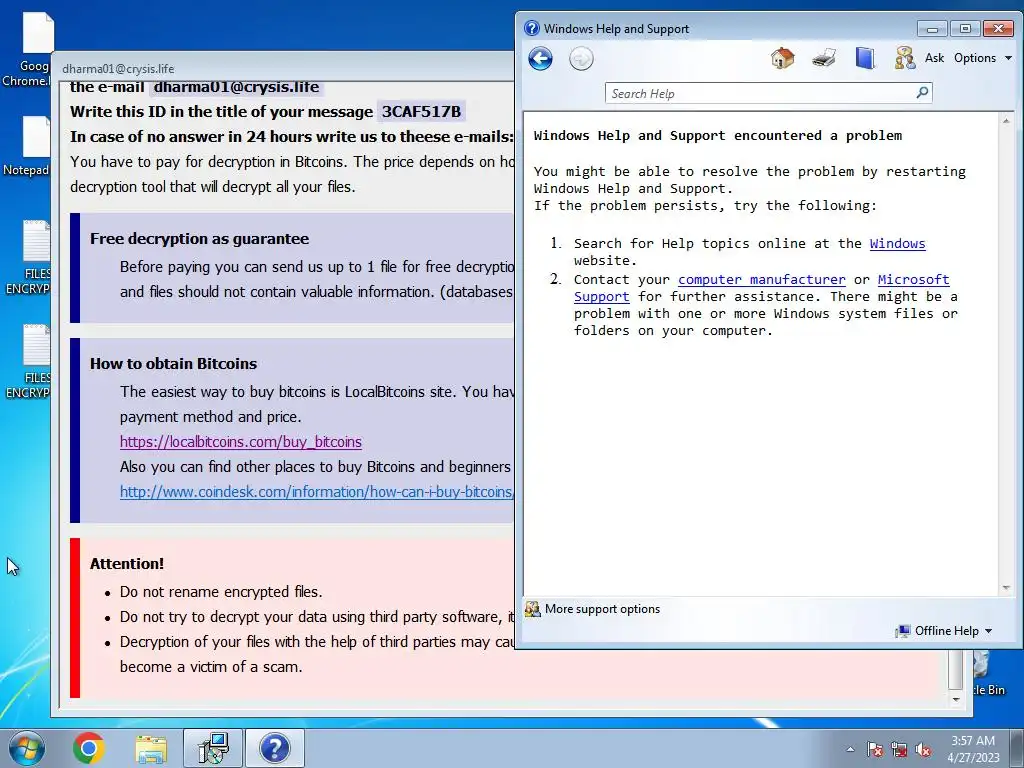The width and height of the screenshot is (1024, 768).
Task: Print the help topic using printer icon
Action: [x=824, y=58]
